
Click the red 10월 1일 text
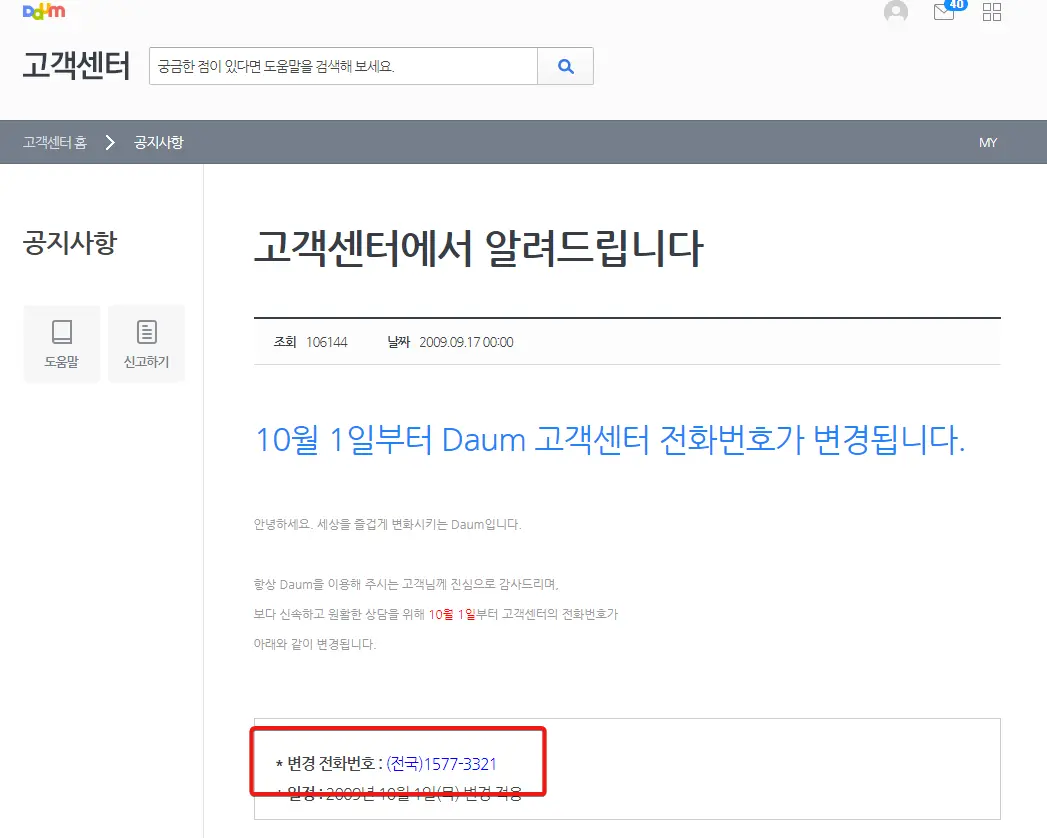coord(452,614)
